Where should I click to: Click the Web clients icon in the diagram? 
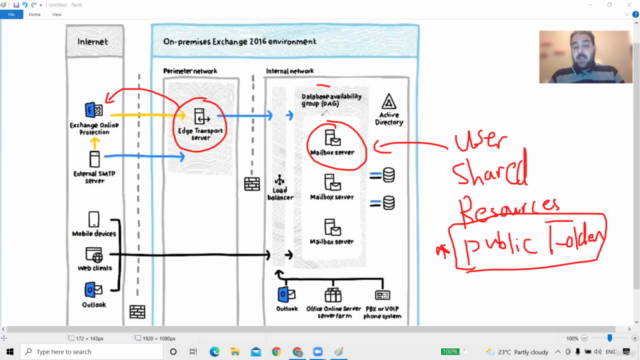coord(94,255)
